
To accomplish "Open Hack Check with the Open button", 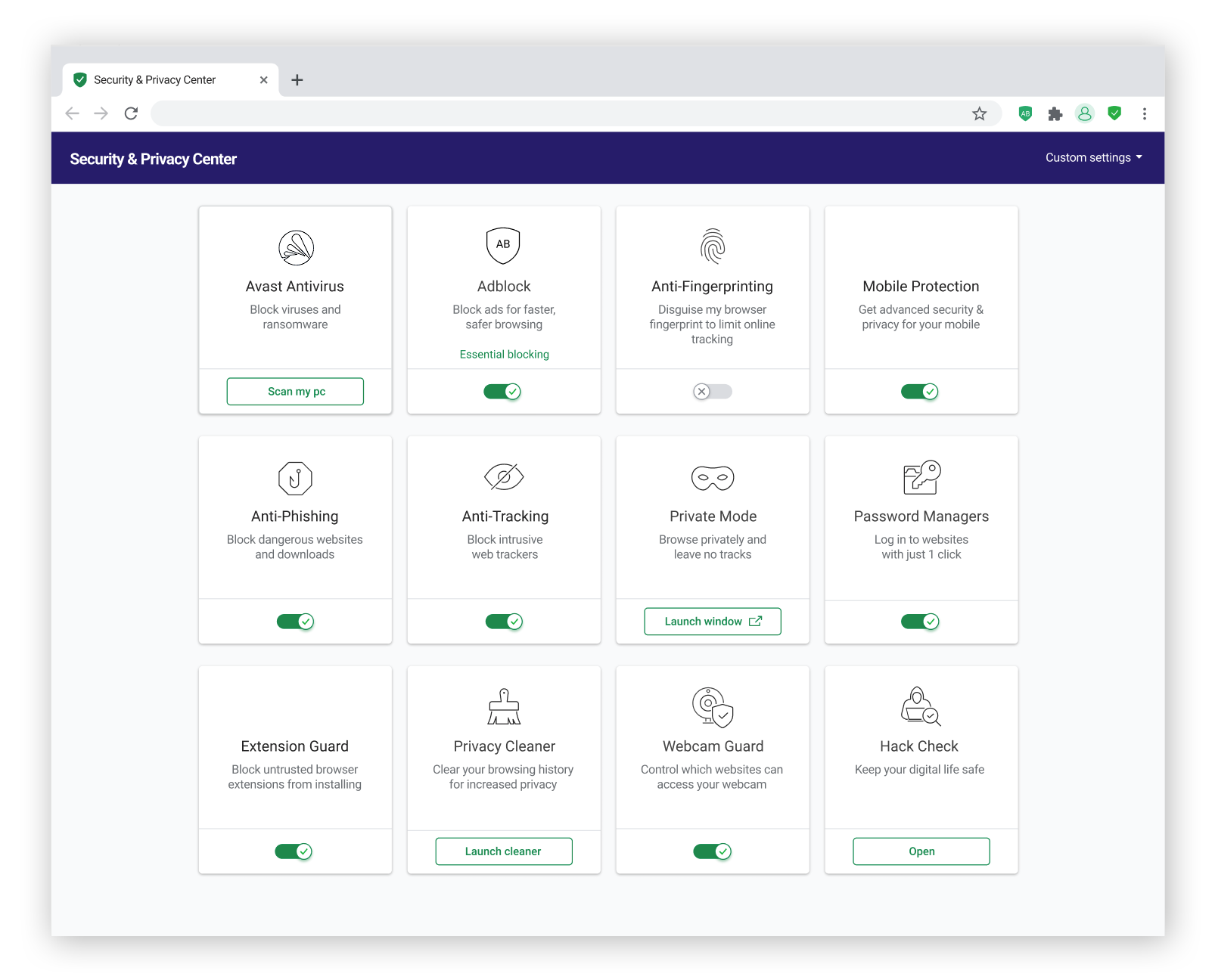I will click(x=921, y=851).
